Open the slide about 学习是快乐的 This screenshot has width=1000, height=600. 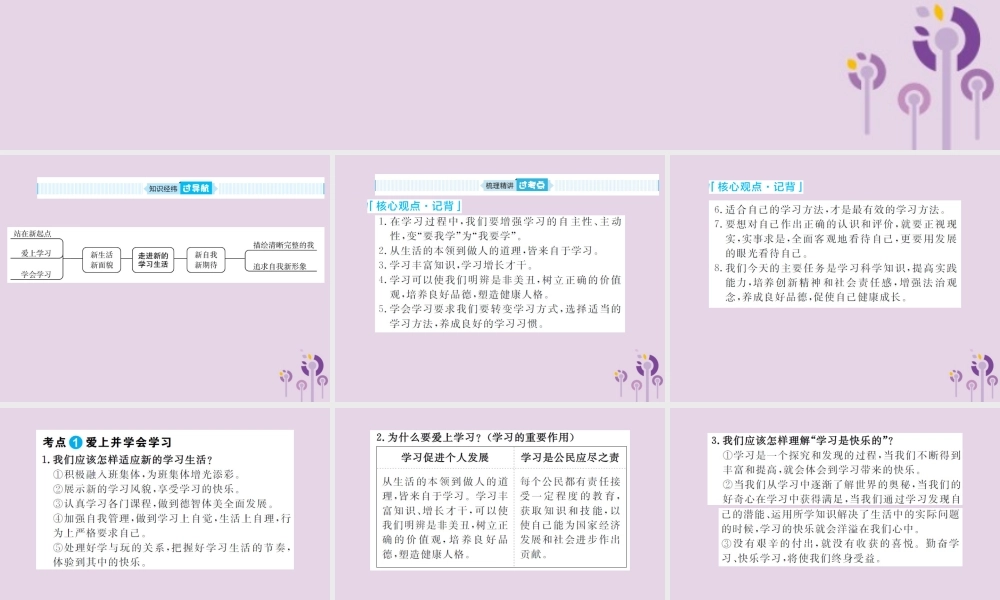835,504
